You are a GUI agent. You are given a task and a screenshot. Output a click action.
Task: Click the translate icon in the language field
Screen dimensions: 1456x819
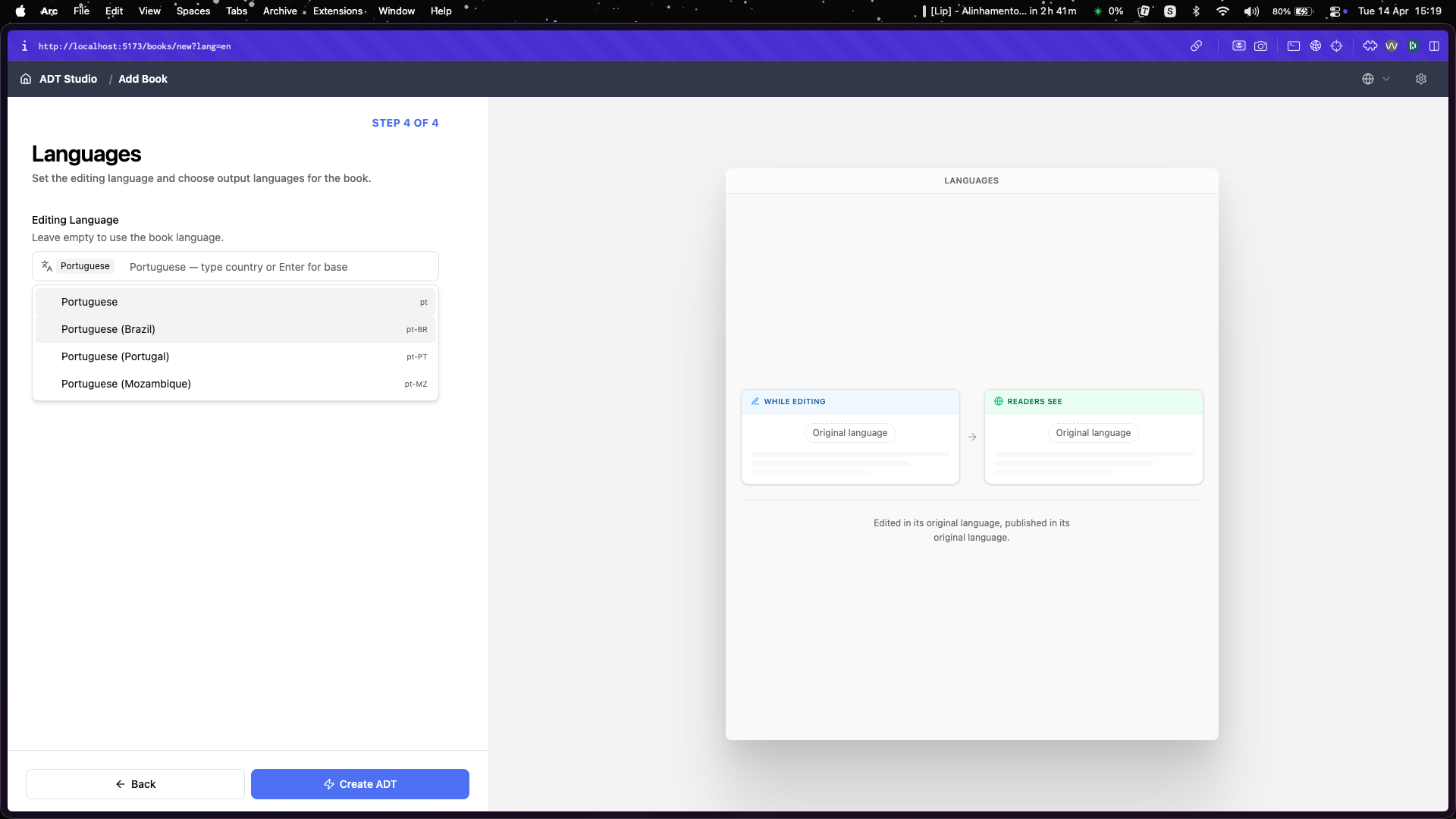click(47, 266)
